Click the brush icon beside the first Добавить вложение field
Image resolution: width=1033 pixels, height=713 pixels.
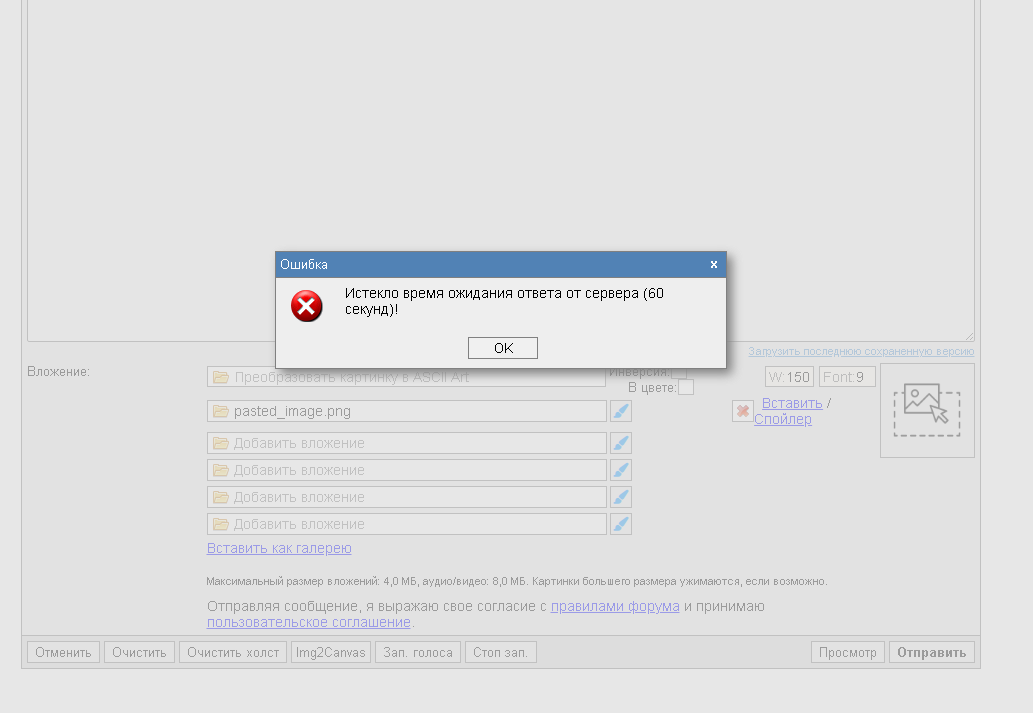point(621,443)
